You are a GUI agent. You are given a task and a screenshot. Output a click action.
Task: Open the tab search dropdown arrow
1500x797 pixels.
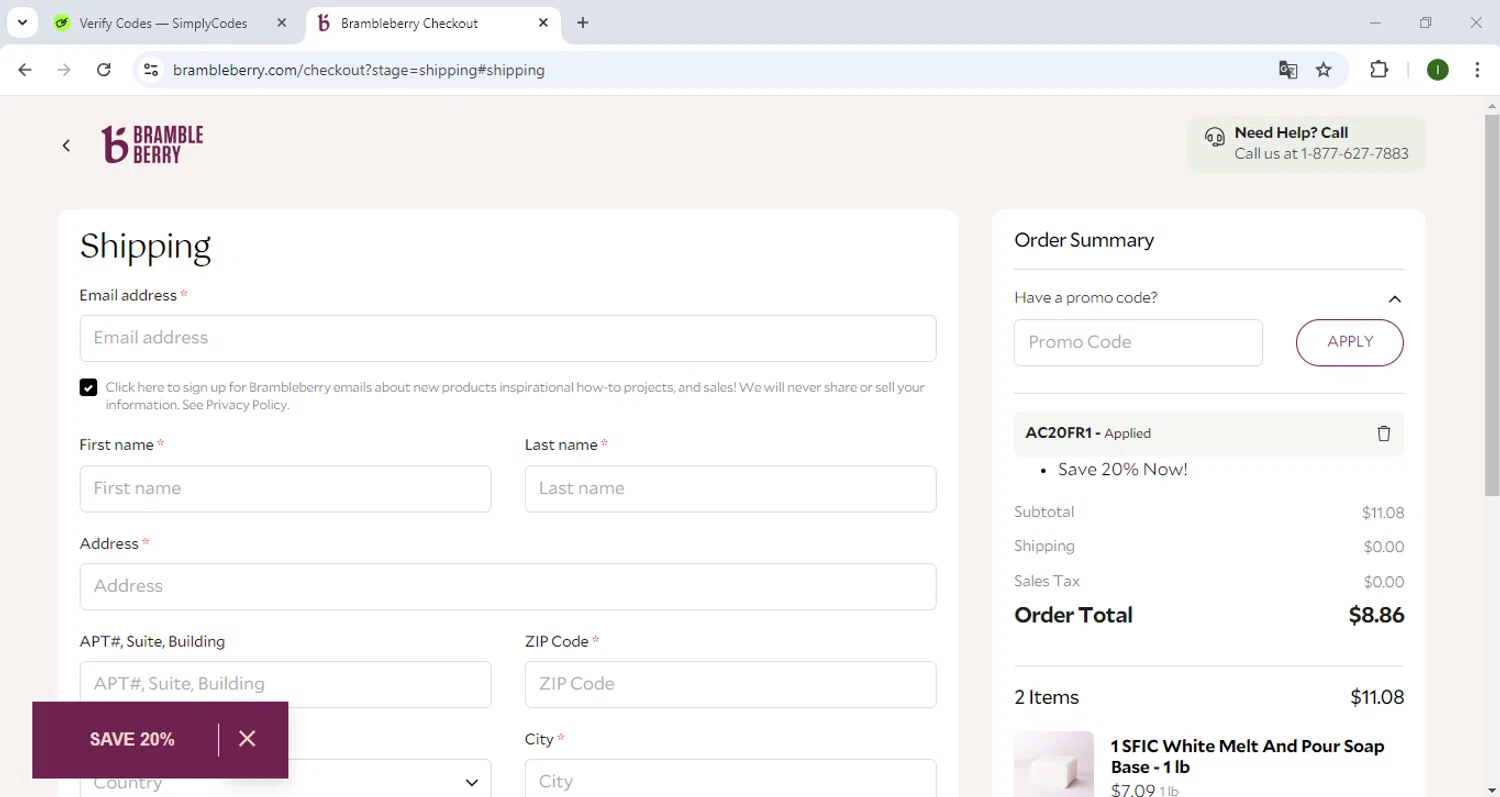(x=22, y=22)
